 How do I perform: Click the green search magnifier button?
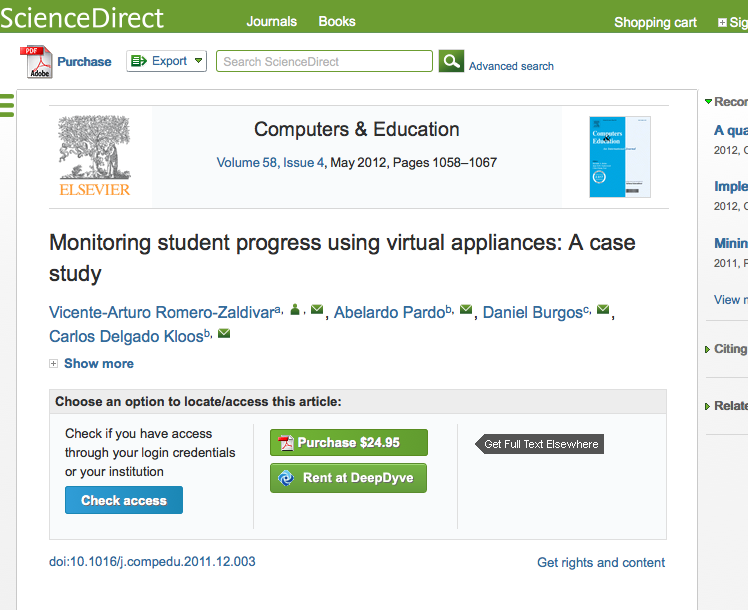pyautogui.click(x=451, y=61)
